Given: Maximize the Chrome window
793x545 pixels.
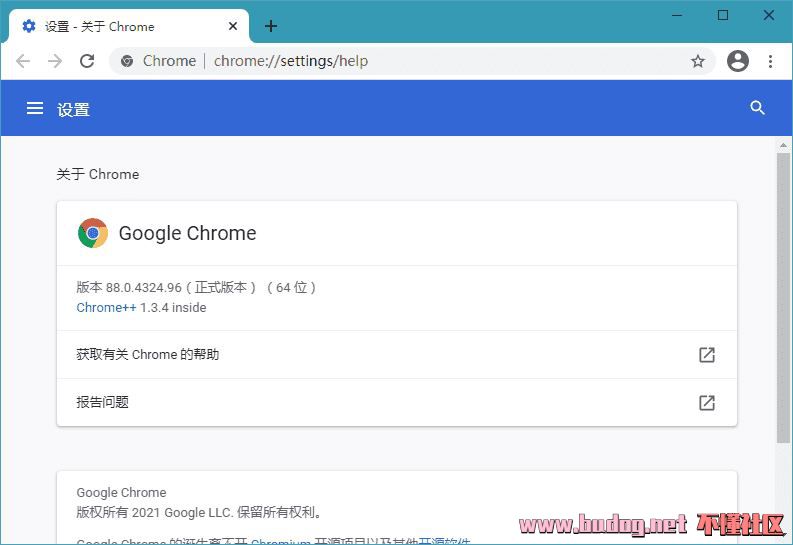Looking at the screenshot, I should 723,15.
